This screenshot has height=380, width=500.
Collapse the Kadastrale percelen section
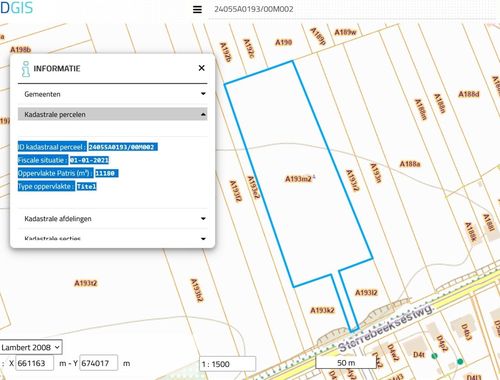112,114
